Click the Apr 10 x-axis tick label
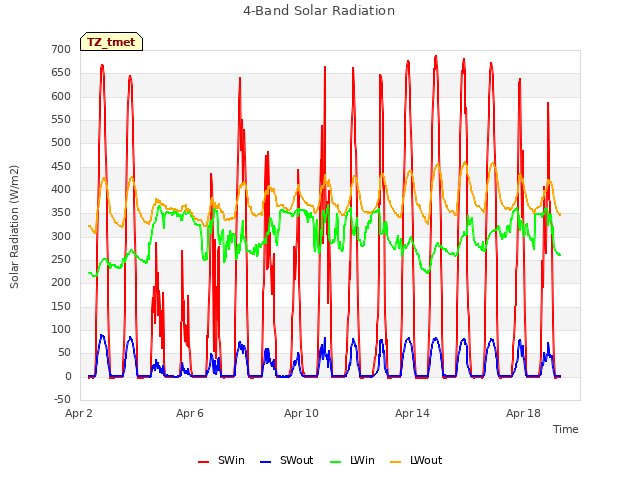 point(301,413)
